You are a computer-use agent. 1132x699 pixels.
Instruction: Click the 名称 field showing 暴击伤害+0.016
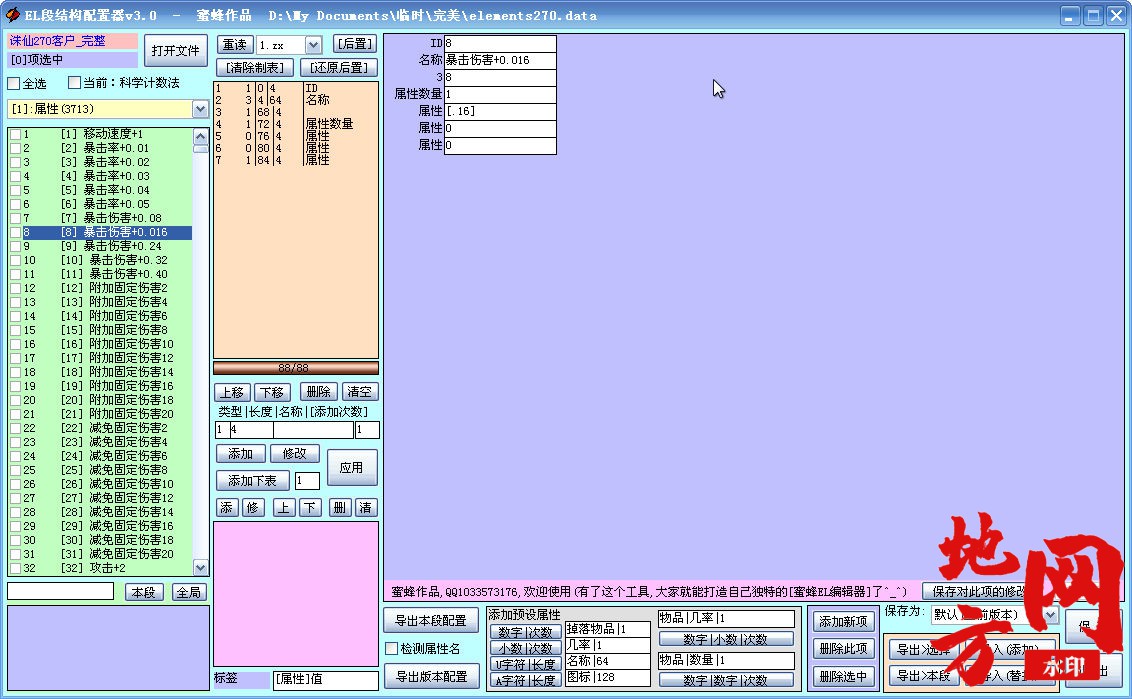(x=500, y=60)
